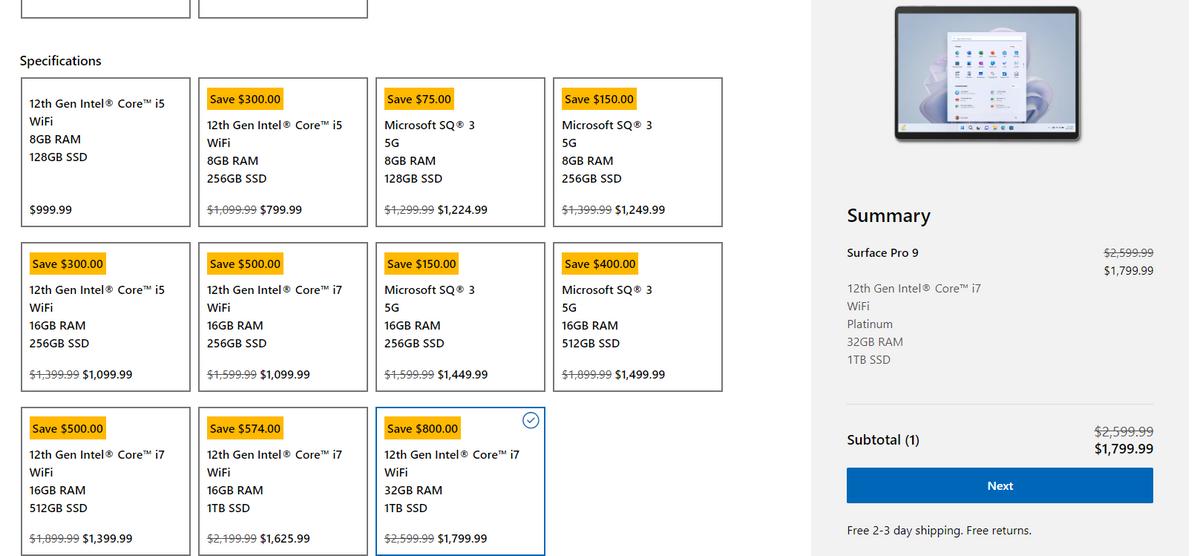Click the Save $400.00 badge
This screenshot has width=1200, height=556.
coord(600,264)
